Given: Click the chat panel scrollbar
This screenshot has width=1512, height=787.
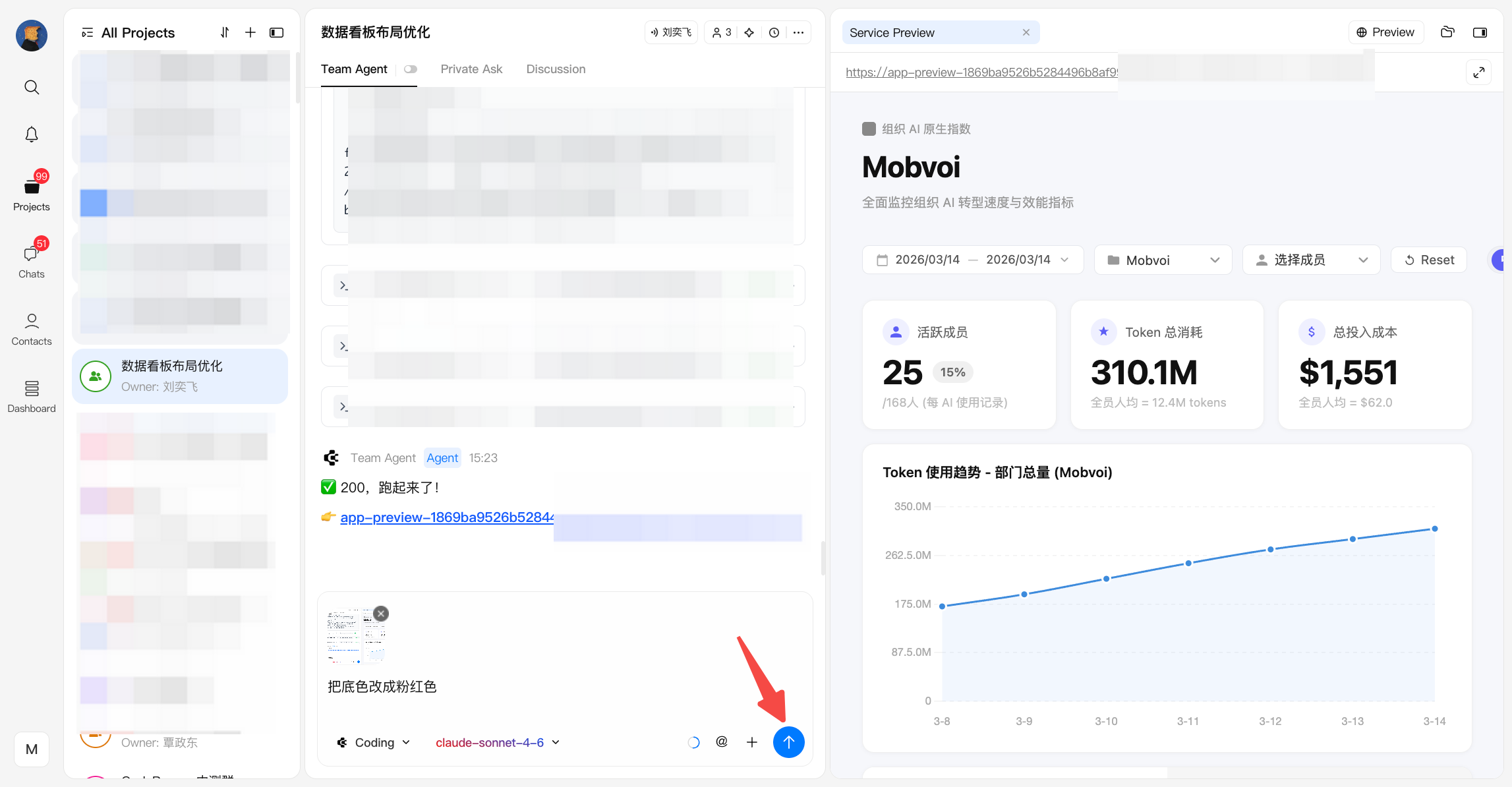Looking at the screenshot, I should pos(823,558).
